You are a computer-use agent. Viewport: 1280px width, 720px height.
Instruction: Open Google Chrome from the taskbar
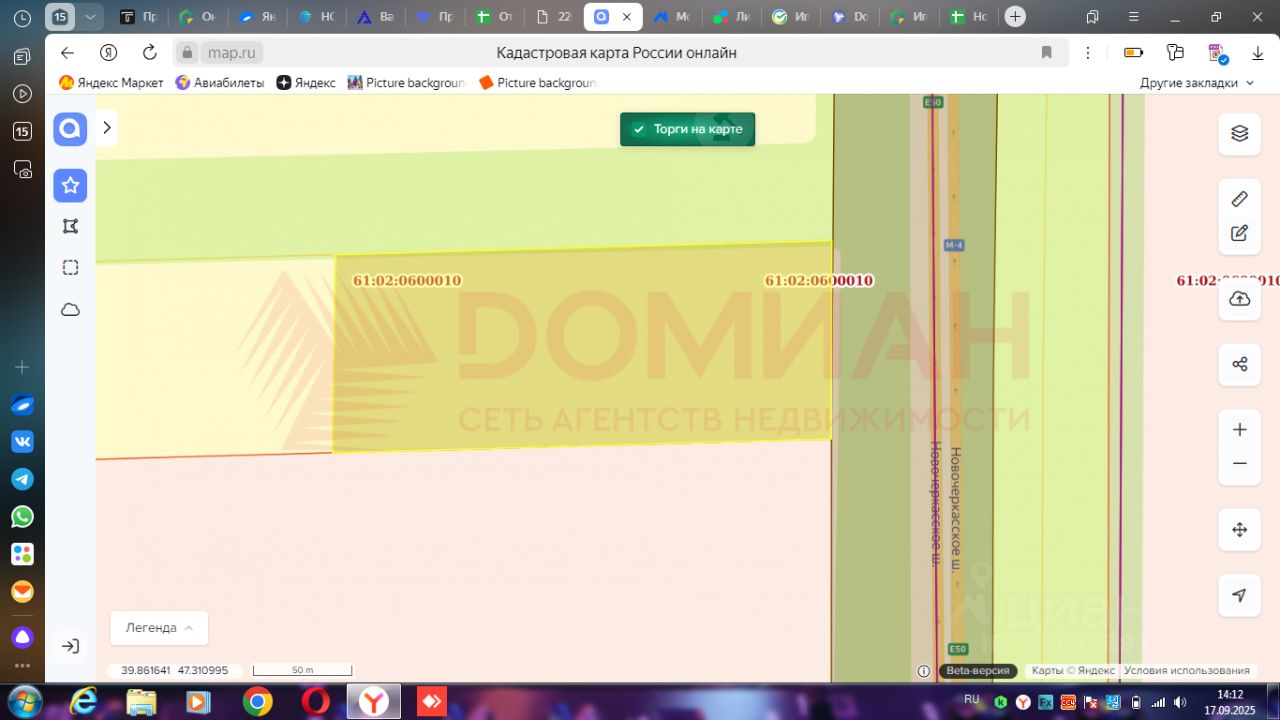pos(257,702)
